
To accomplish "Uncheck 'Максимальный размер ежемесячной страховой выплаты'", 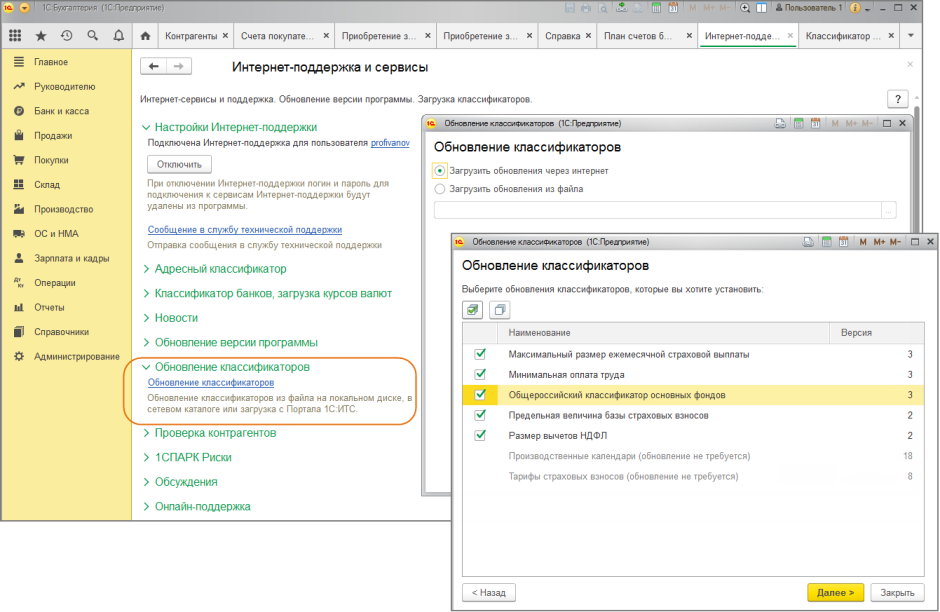I will point(480,354).
